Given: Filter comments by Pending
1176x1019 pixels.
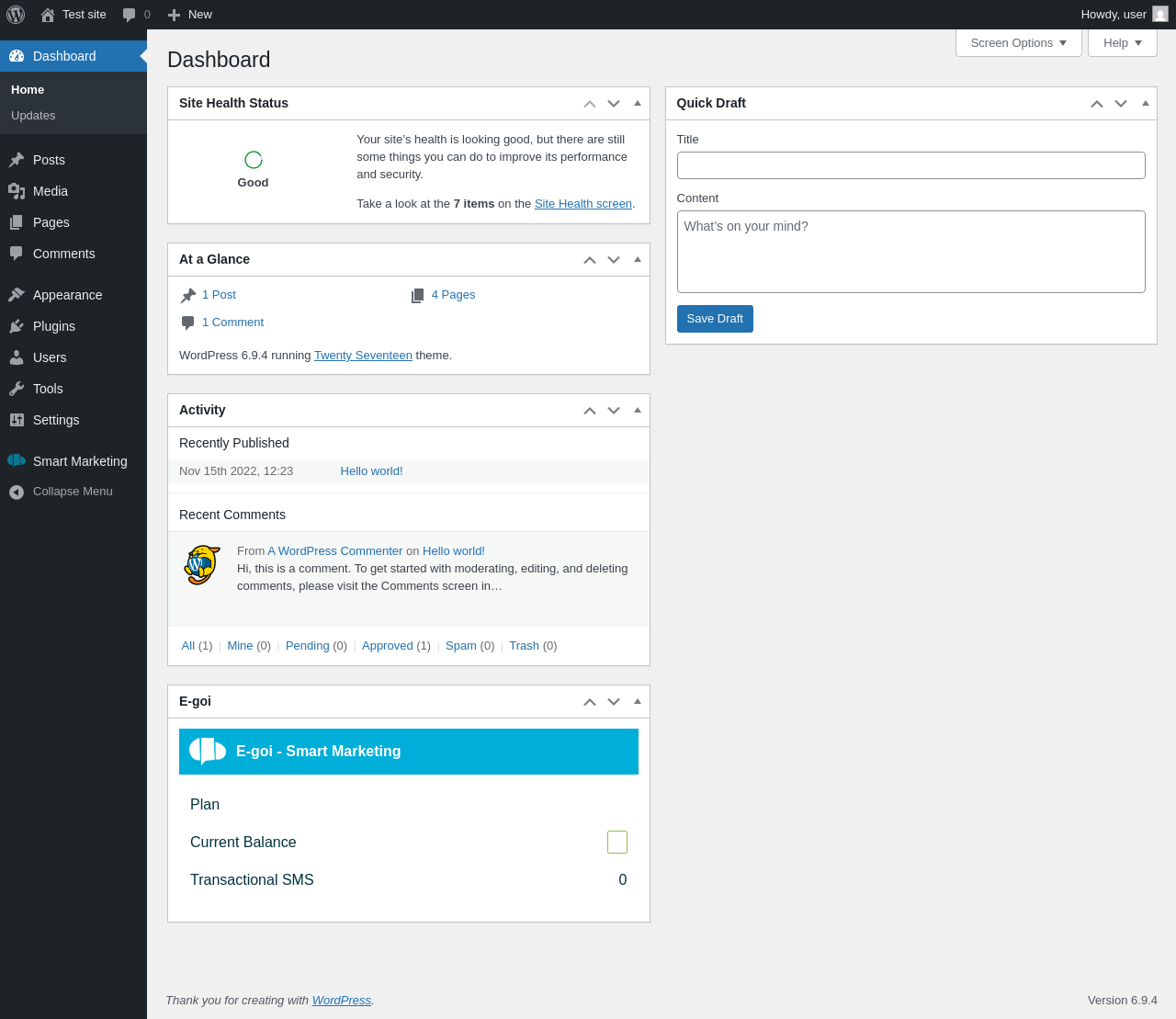Looking at the screenshot, I should [x=307, y=646].
